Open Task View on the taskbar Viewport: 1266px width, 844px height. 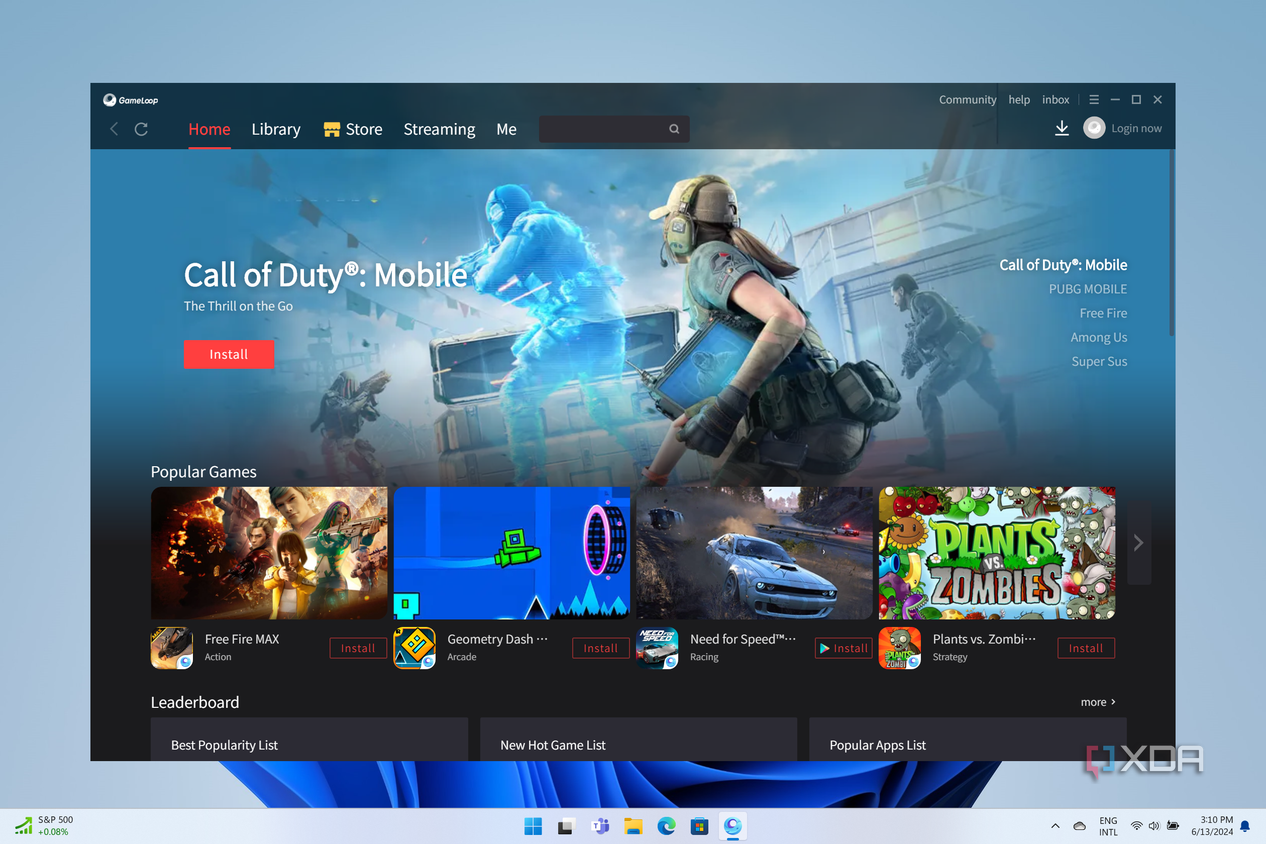tap(566, 826)
